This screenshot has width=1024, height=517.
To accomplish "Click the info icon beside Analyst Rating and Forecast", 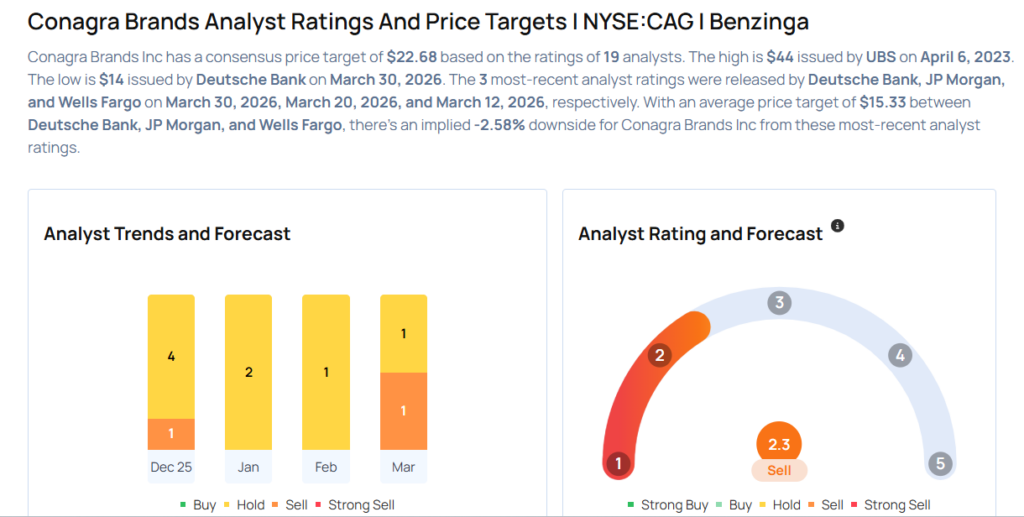I will point(837,226).
